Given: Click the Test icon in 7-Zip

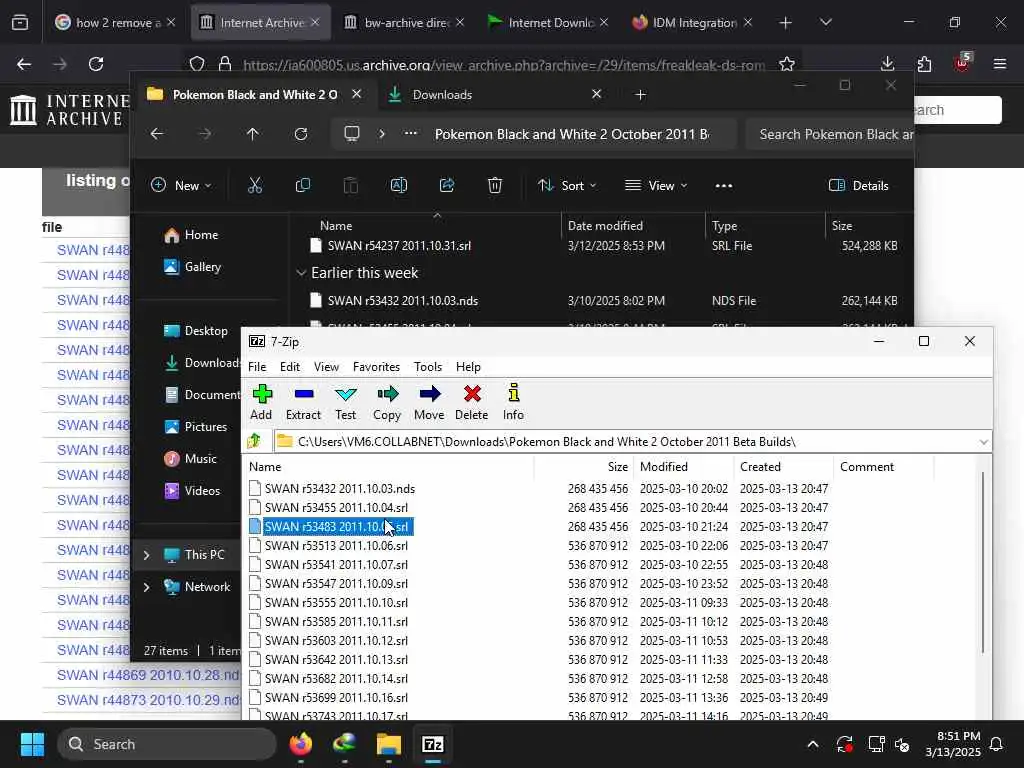Looking at the screenshot, I should point(345,402).
